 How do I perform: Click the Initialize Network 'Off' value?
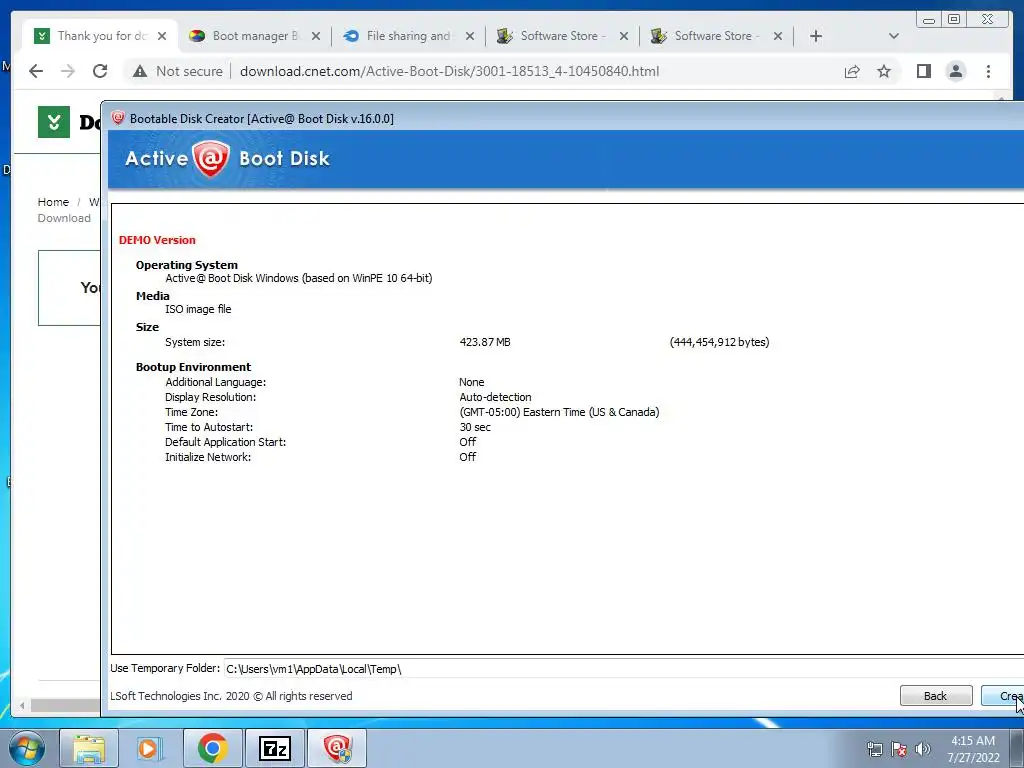[x=468, y=457]
